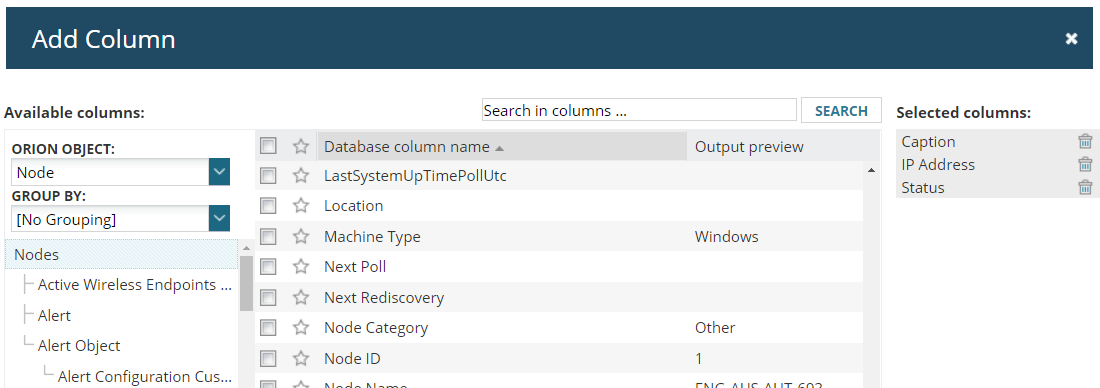Click the tree scrollbar up arrow
Image resolution: width=1100 pixels, height=388 pixels.
point(246,248)
